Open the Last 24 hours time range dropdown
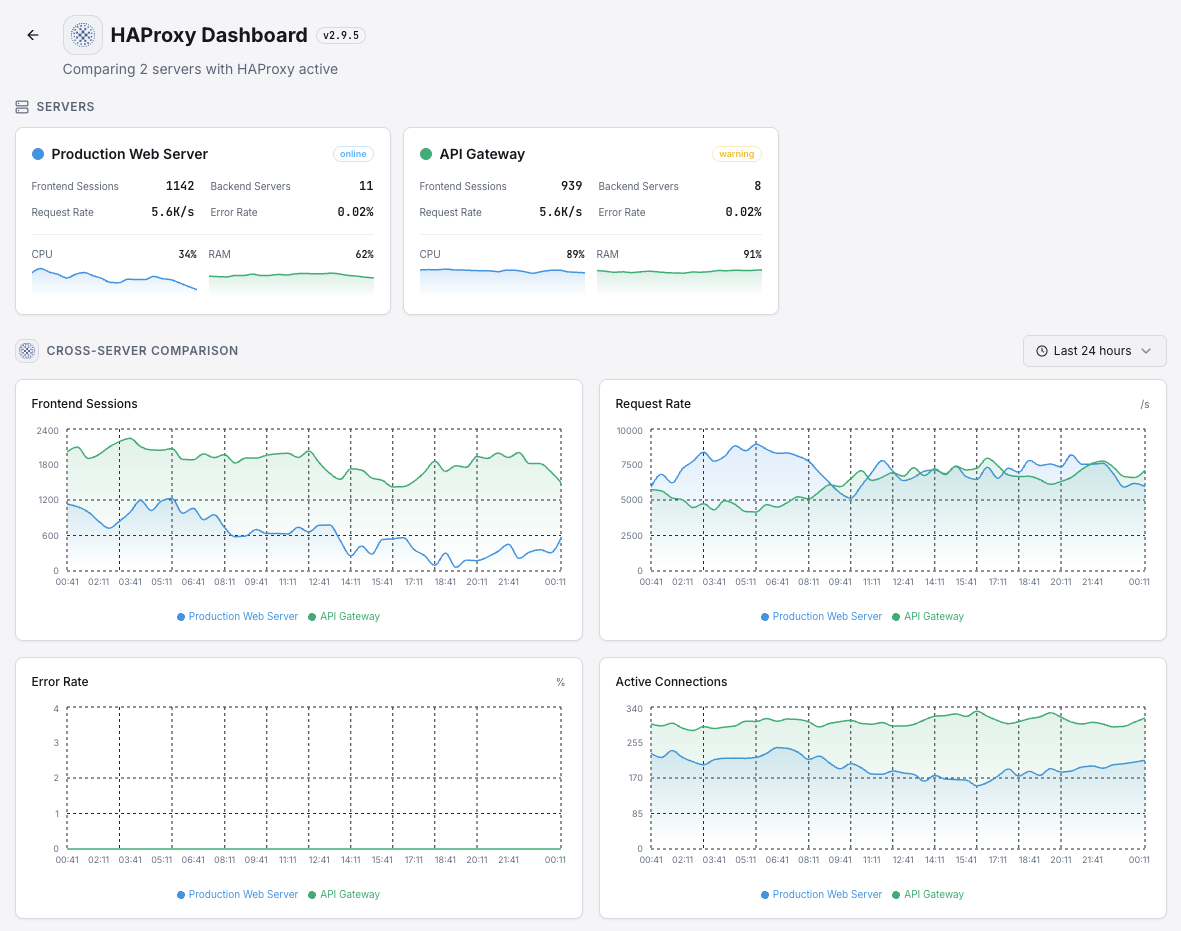 pos(1094,350)
